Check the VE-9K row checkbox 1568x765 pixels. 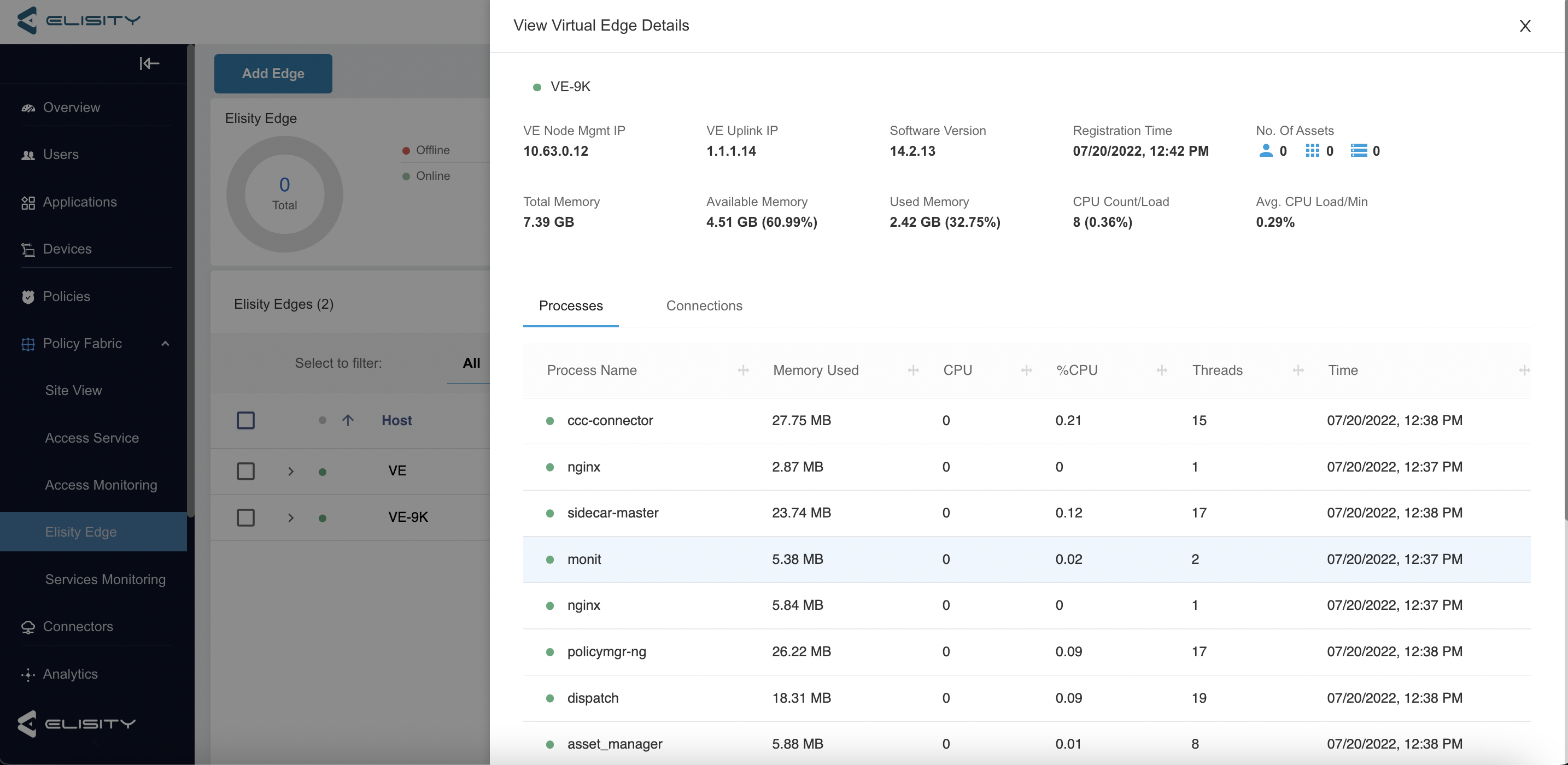pos(246,517)
